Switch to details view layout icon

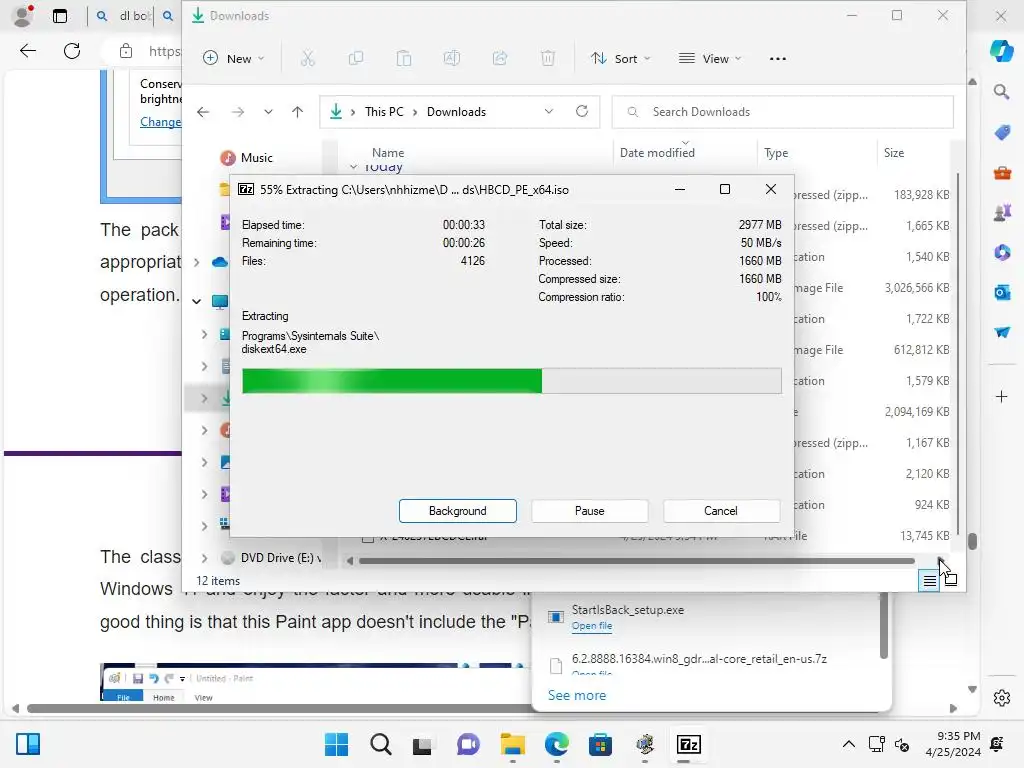pyautogui.click(x=929, y=580)
